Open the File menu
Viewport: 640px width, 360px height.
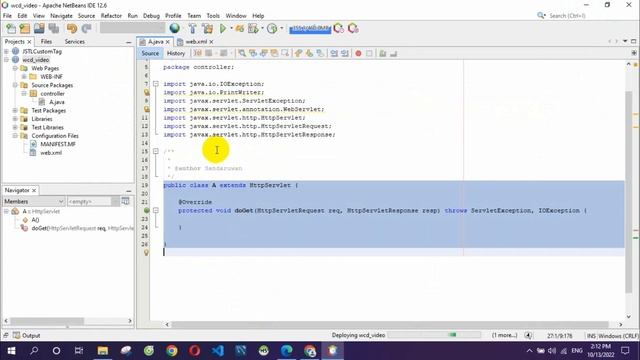[x=7, y=16]
